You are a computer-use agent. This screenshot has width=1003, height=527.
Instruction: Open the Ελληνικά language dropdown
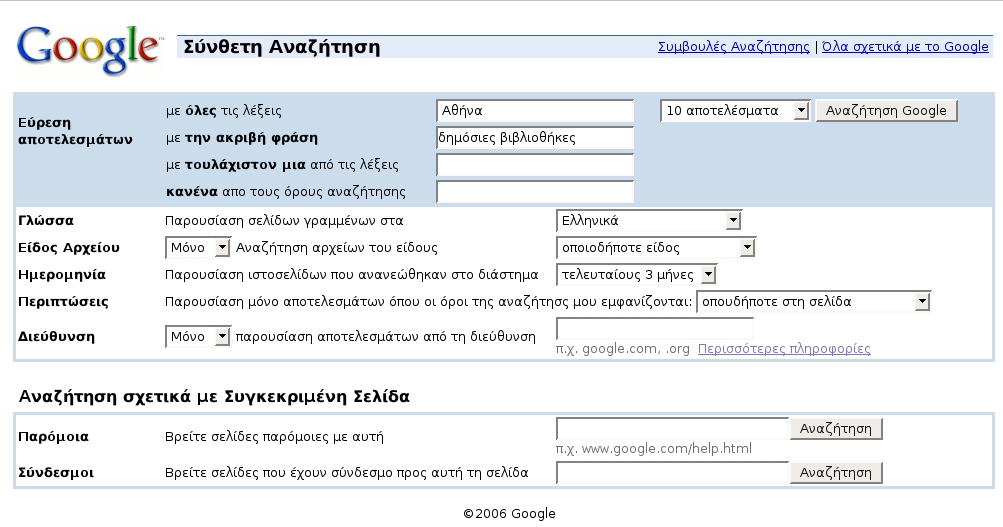click(x=649, y=221)
